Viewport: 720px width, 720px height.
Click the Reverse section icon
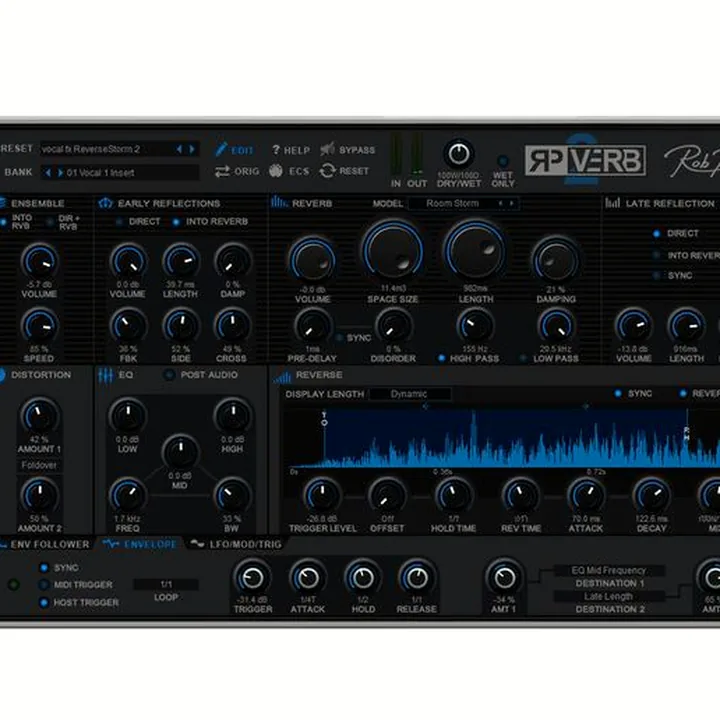pos(282,377)
